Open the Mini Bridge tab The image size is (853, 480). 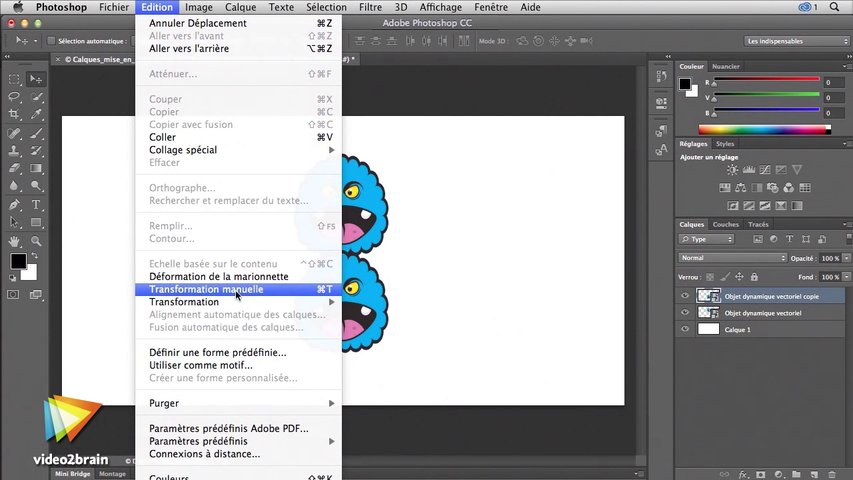click(x=72, y=474)
